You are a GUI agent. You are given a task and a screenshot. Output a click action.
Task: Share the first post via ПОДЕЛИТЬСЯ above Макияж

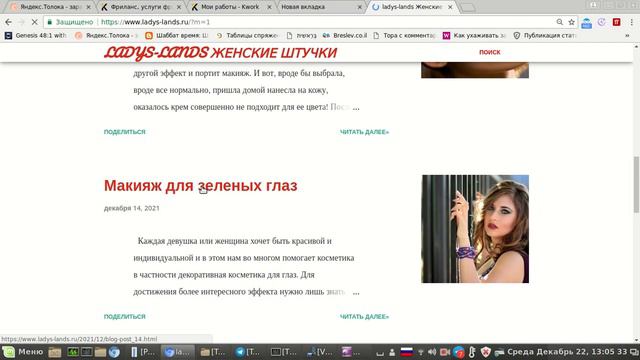click(x=124, y=132)
